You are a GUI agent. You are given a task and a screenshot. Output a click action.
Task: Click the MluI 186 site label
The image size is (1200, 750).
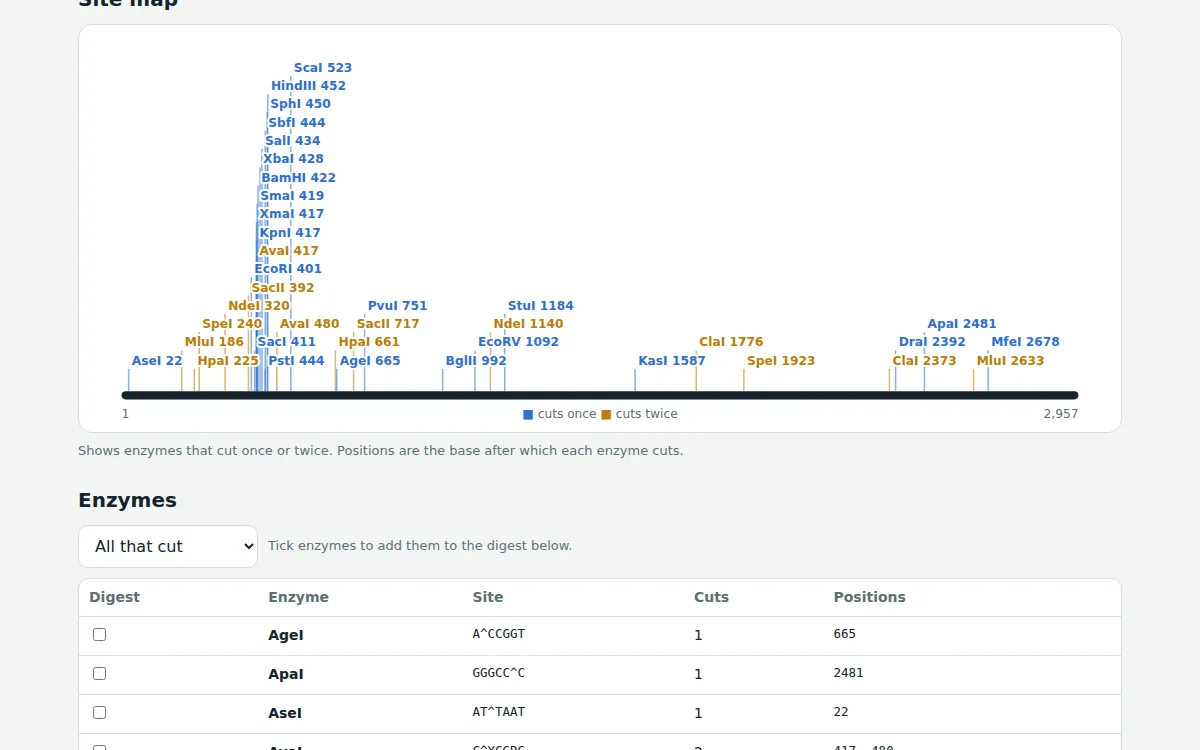click(x=214, y=342)
